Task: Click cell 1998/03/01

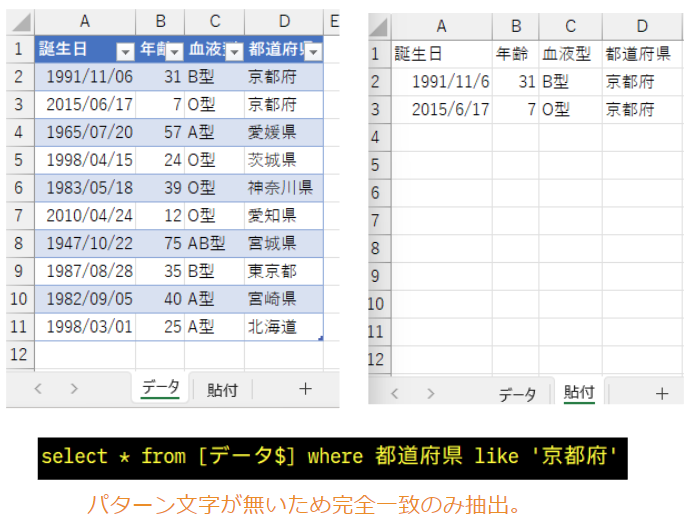Action: click(x=85, y=326)
